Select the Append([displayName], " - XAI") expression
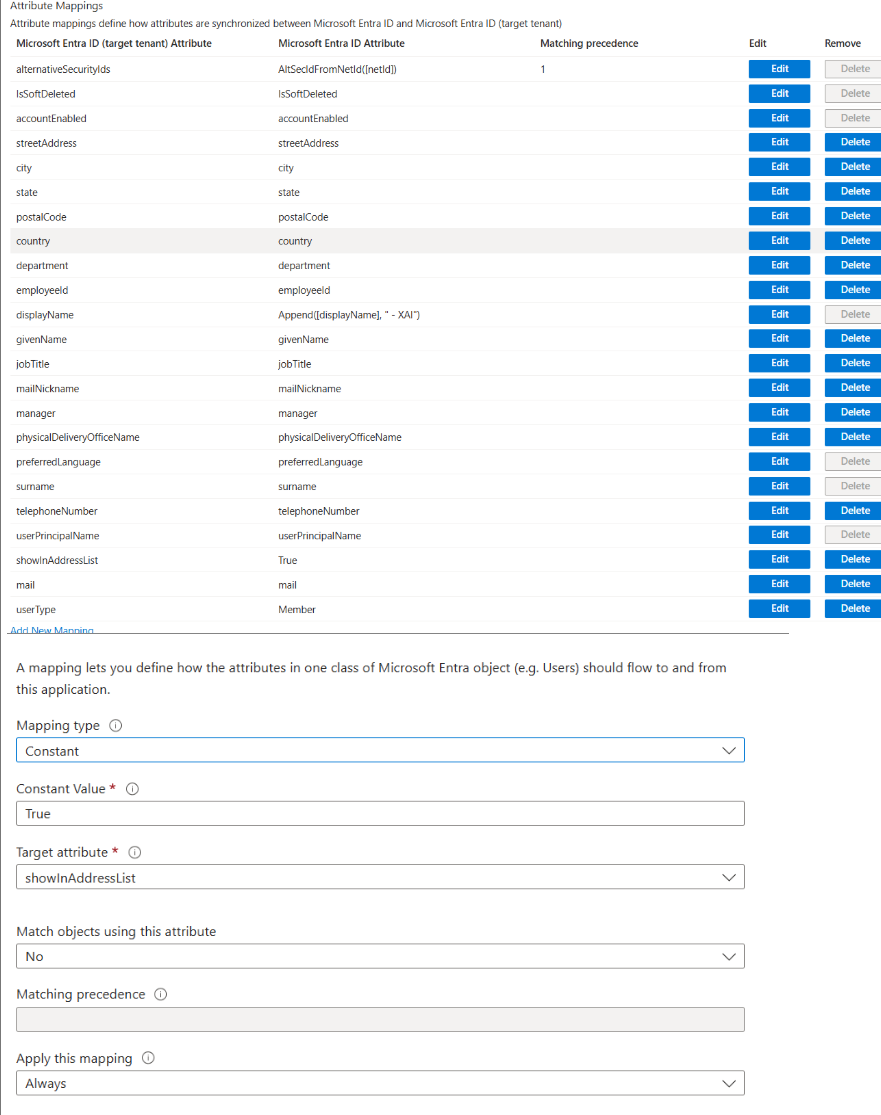 point(348,314)
